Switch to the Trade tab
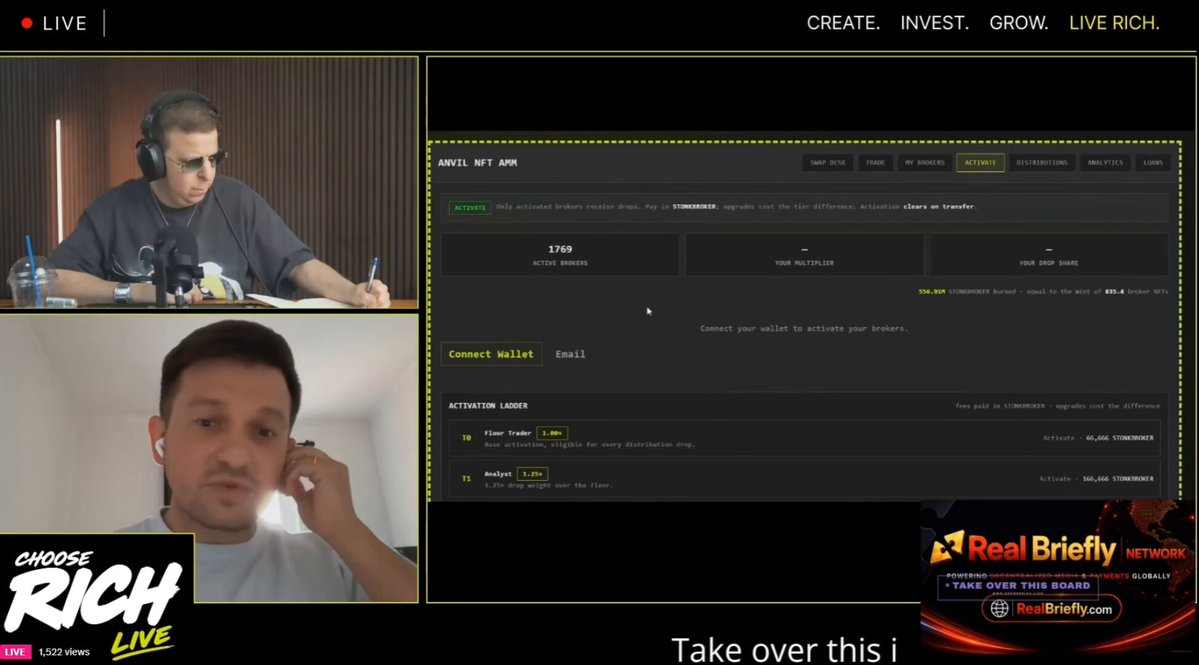The image size is (1199, 665). click(x=875, y=163)
